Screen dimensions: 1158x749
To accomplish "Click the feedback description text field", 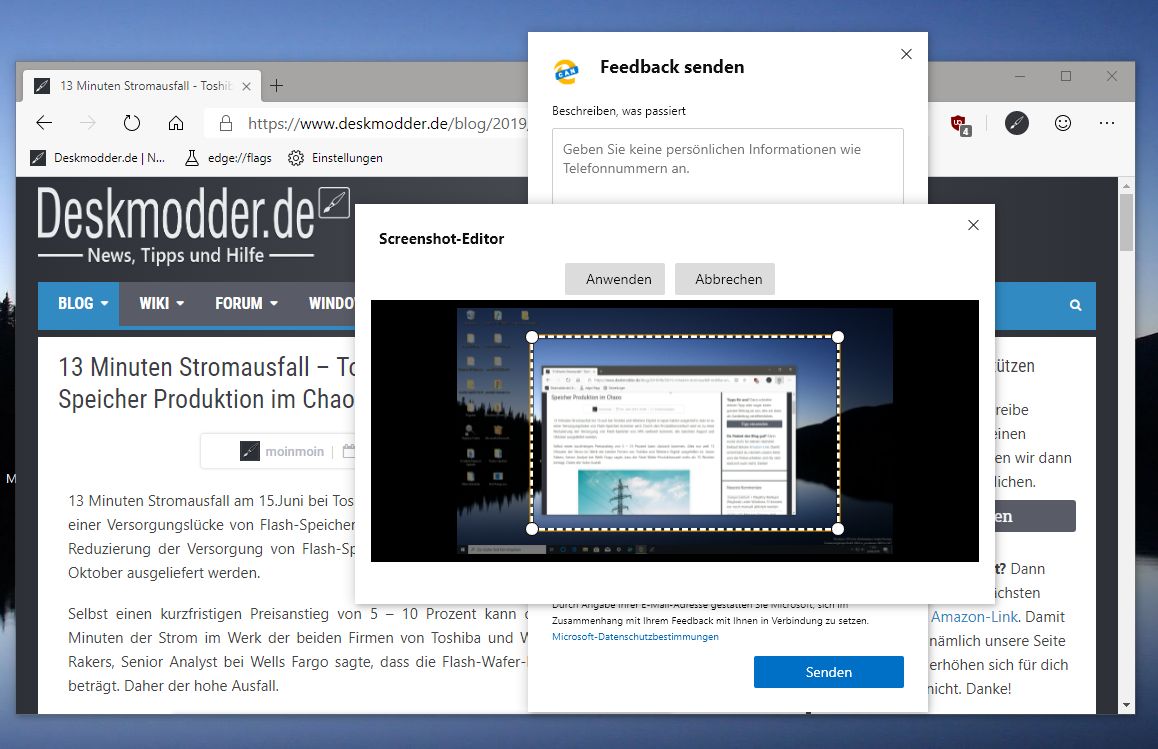I will (727, 166).
